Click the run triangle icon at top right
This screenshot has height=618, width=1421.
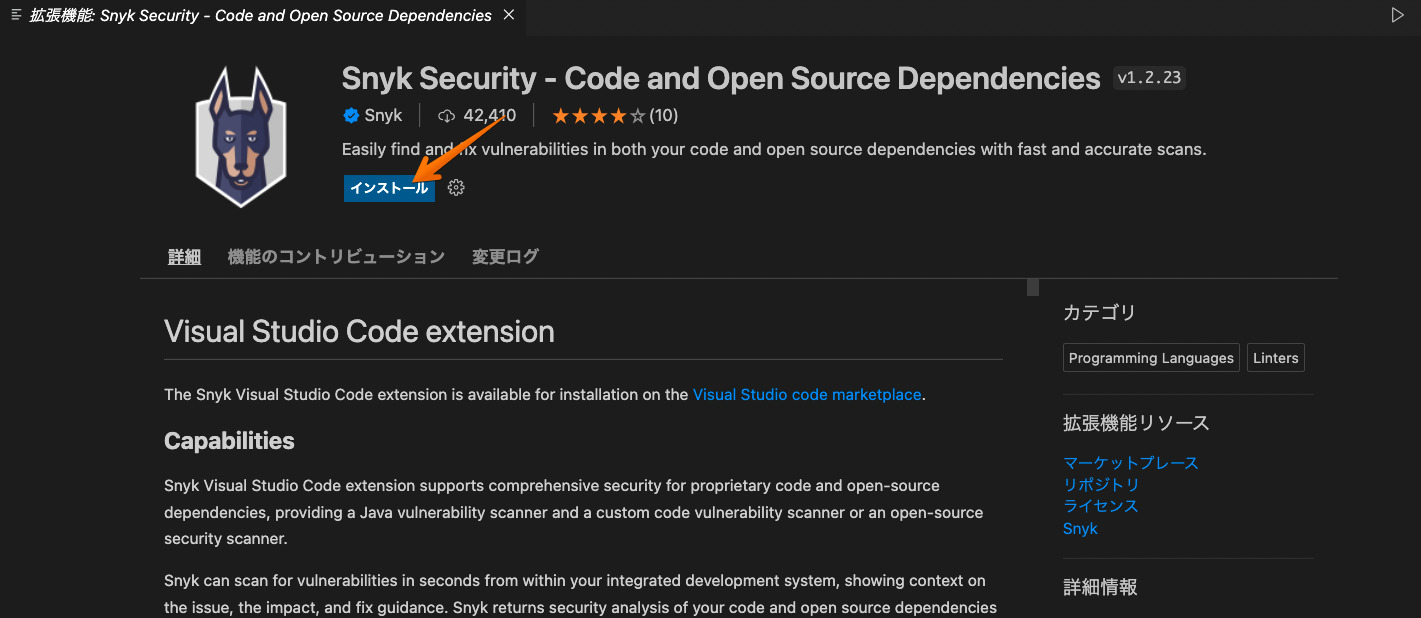tap(1397, 15)
